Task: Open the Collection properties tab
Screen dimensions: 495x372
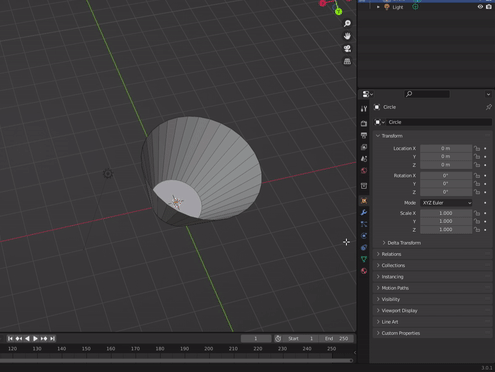Action: pyautogui.click(x=364, y=186)
